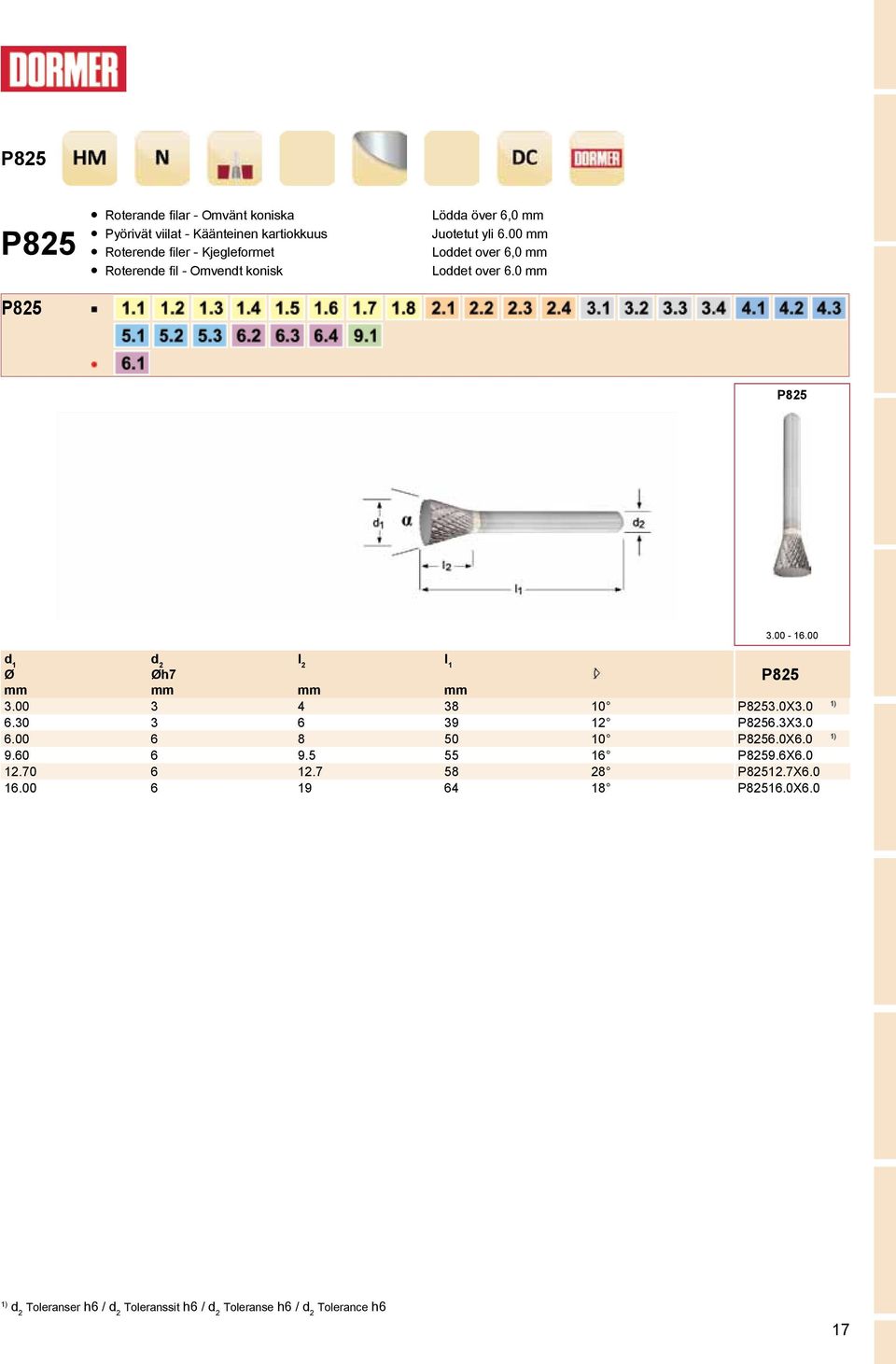The width and height of the screenshot is (896, 1364).
Task: Click the 28° angle value
Action: (601, 772)
